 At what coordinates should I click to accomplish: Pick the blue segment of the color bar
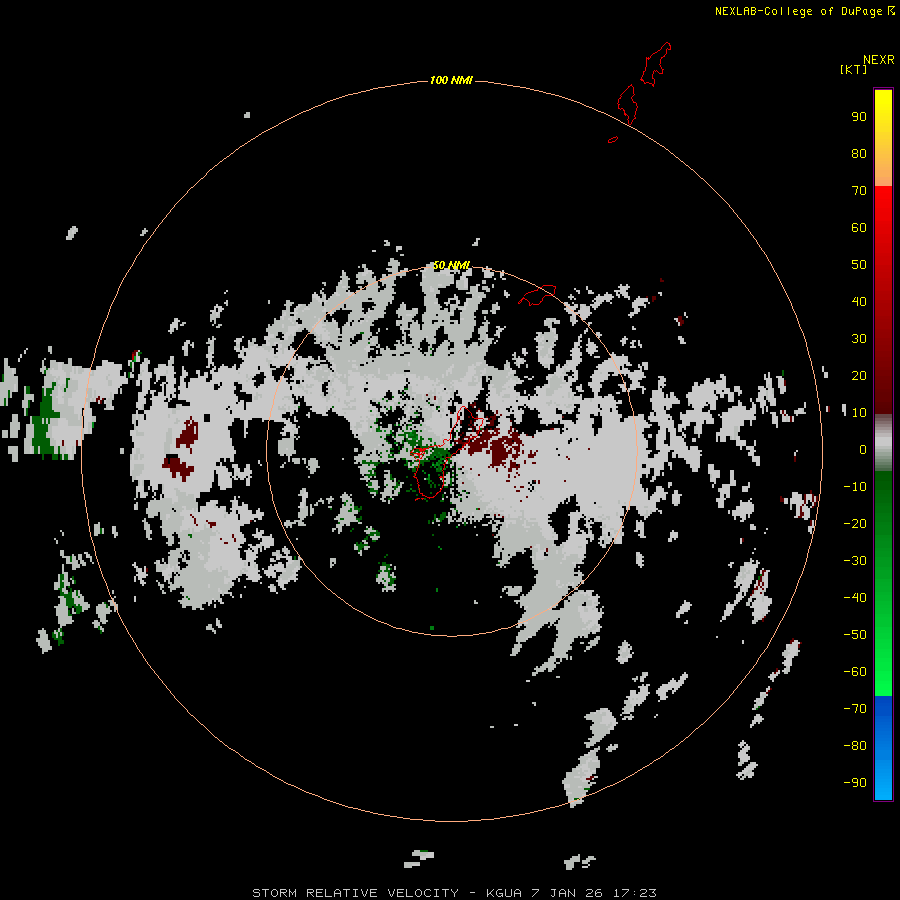883,747
